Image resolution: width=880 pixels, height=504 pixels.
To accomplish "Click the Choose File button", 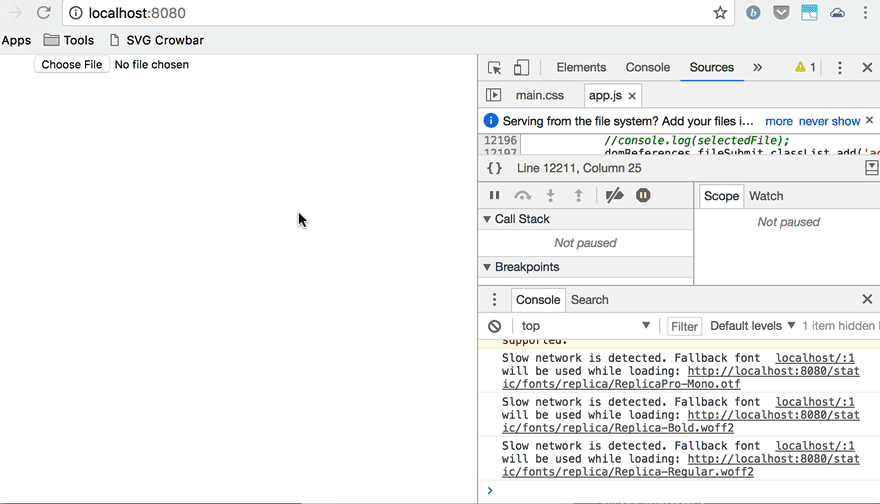I will click(x=72, y=65).
